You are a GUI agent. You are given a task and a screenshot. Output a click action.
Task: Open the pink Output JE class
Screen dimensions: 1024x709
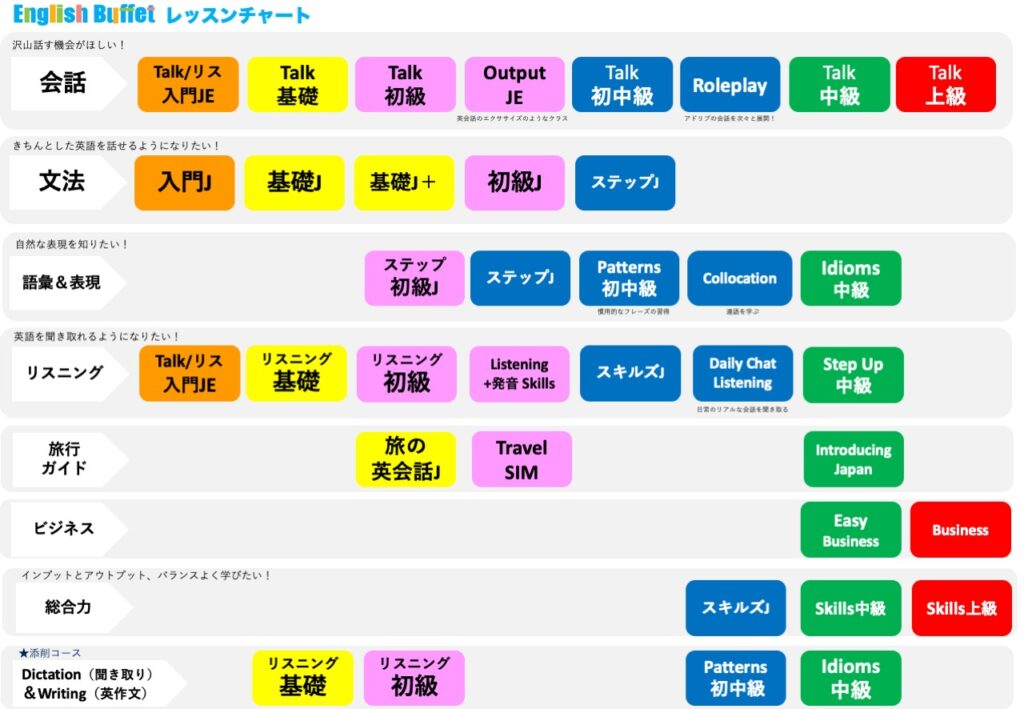pyautogui.click(x=514, y=85)
